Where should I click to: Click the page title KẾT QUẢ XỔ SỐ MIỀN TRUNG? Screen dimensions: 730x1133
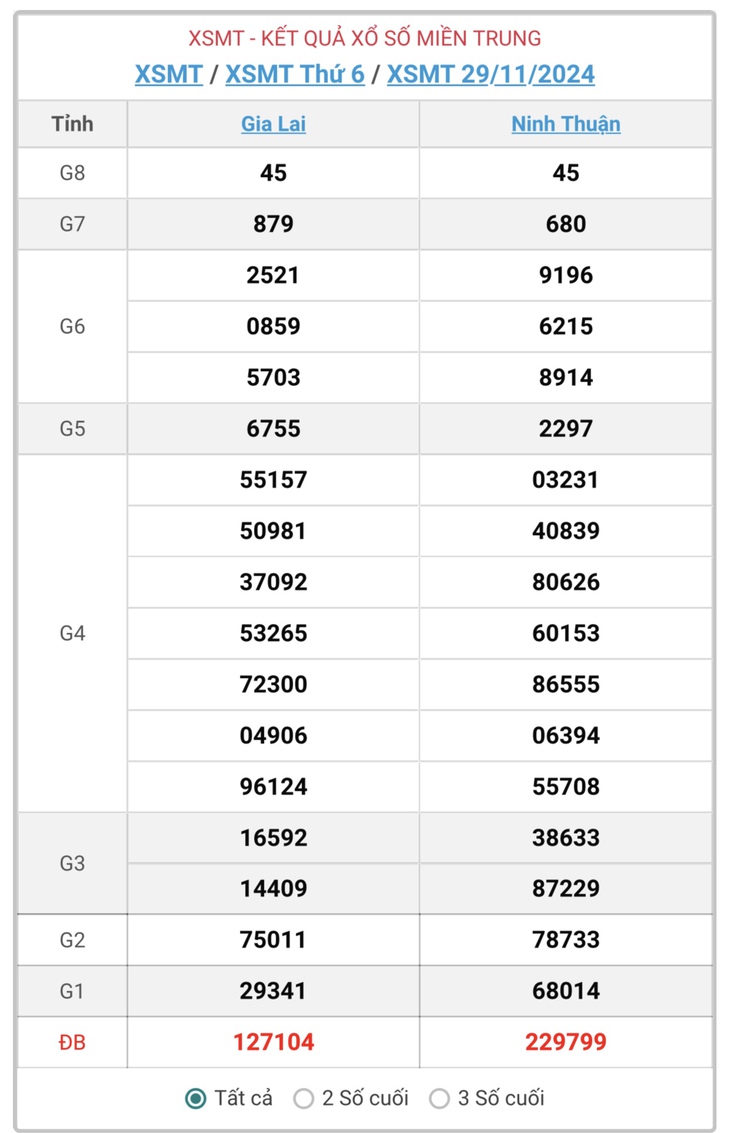pyautogui.click(x=401, y=38)
